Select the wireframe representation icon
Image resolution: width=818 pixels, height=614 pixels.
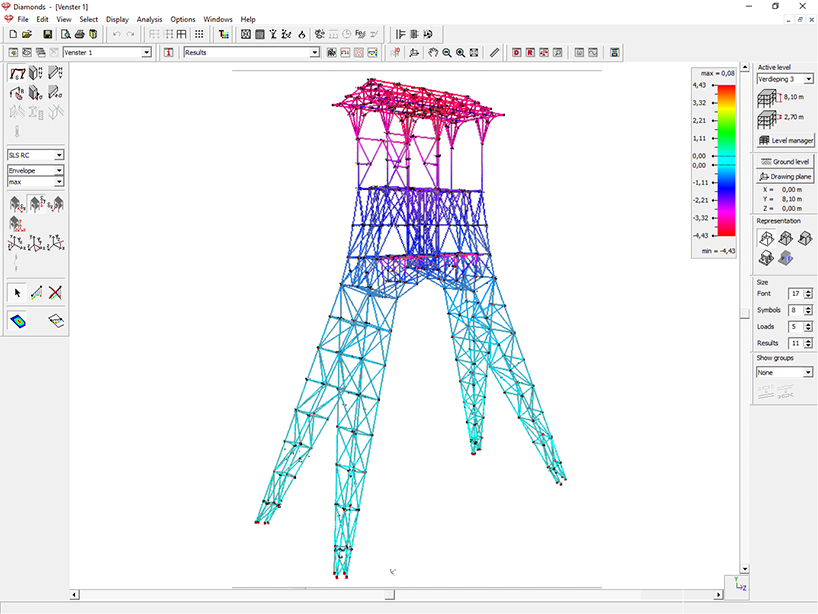tap(766, 239)
